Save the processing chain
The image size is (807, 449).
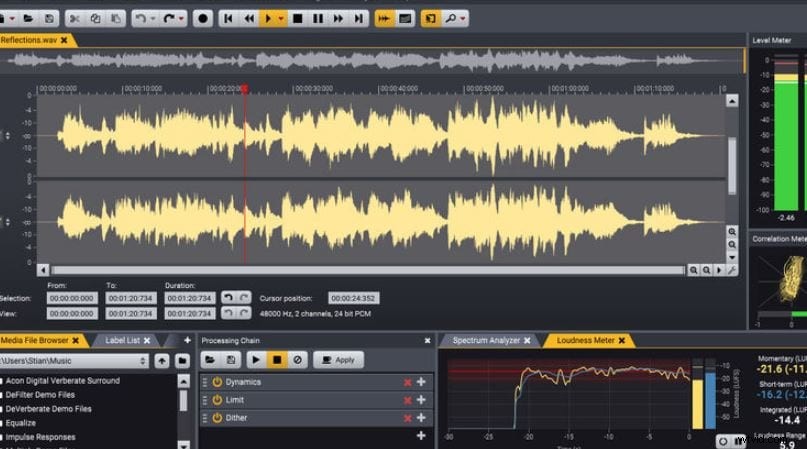[231, 360]
